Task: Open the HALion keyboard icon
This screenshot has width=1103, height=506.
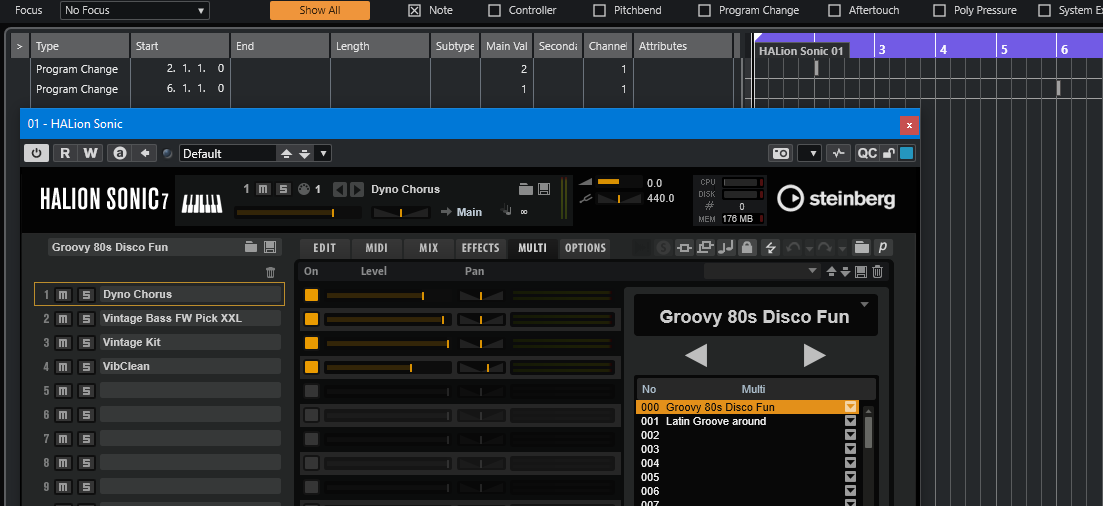Action: point(202,203)
